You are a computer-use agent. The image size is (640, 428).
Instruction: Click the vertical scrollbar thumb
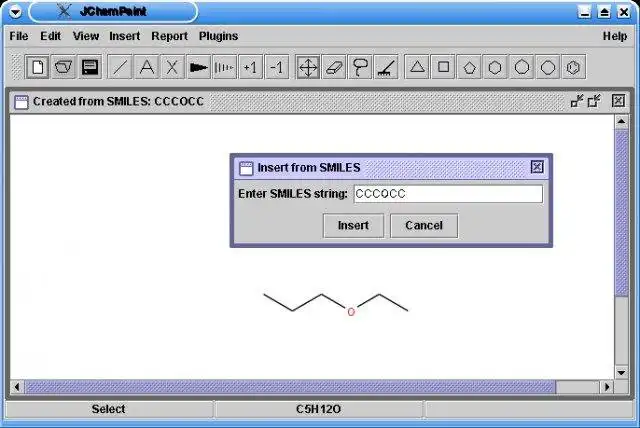pyautogui.click(x=621, y=213)
